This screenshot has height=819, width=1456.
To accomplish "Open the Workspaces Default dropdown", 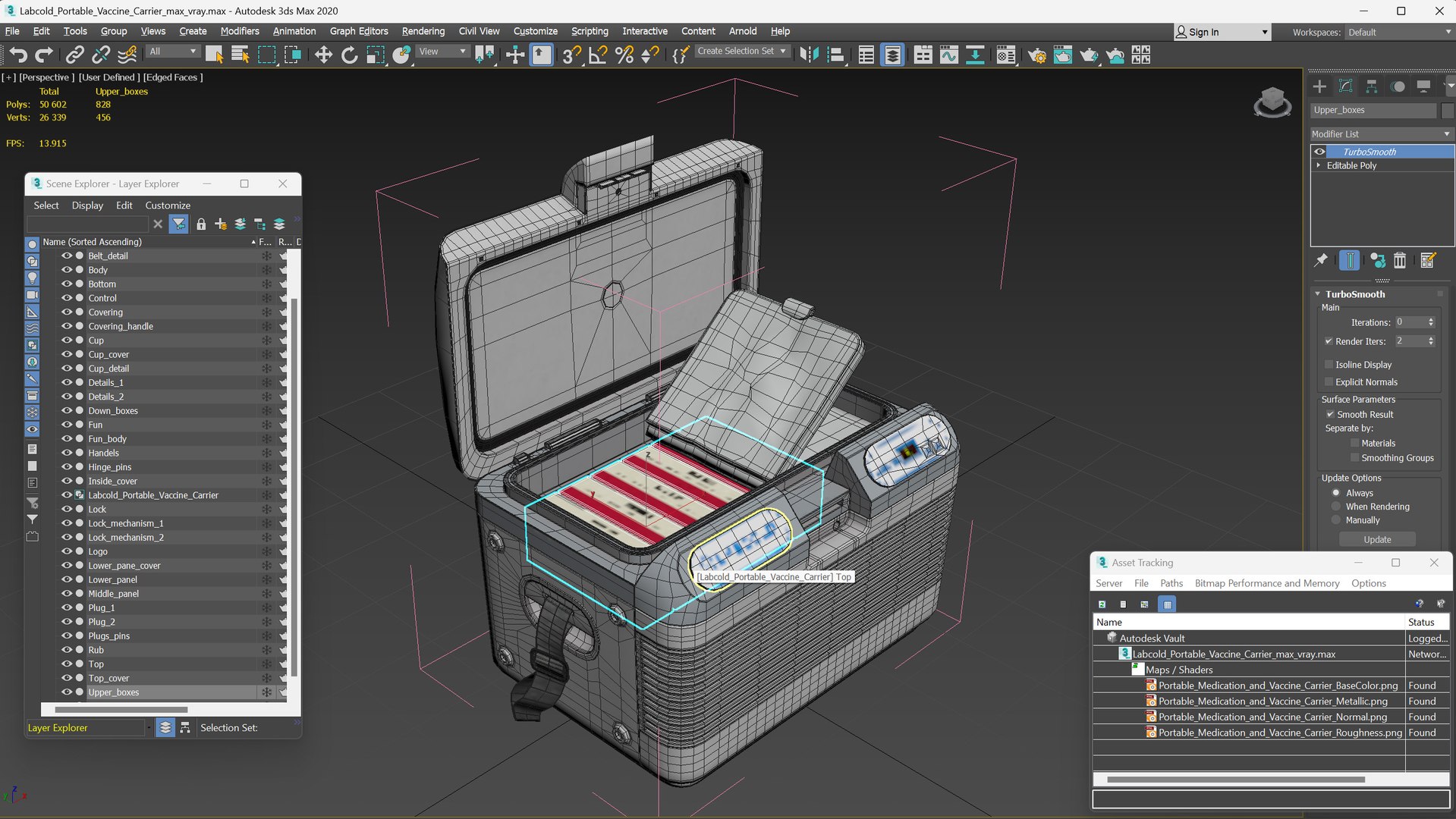I will [1398, 32].
